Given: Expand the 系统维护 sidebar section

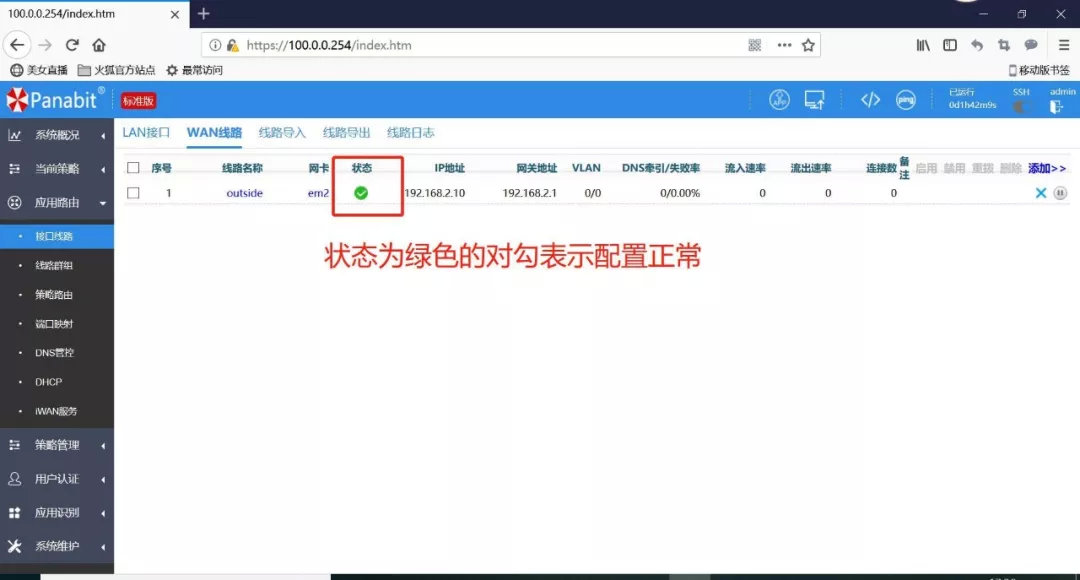Looking at the screenshot, I should (x=57, y=545).
